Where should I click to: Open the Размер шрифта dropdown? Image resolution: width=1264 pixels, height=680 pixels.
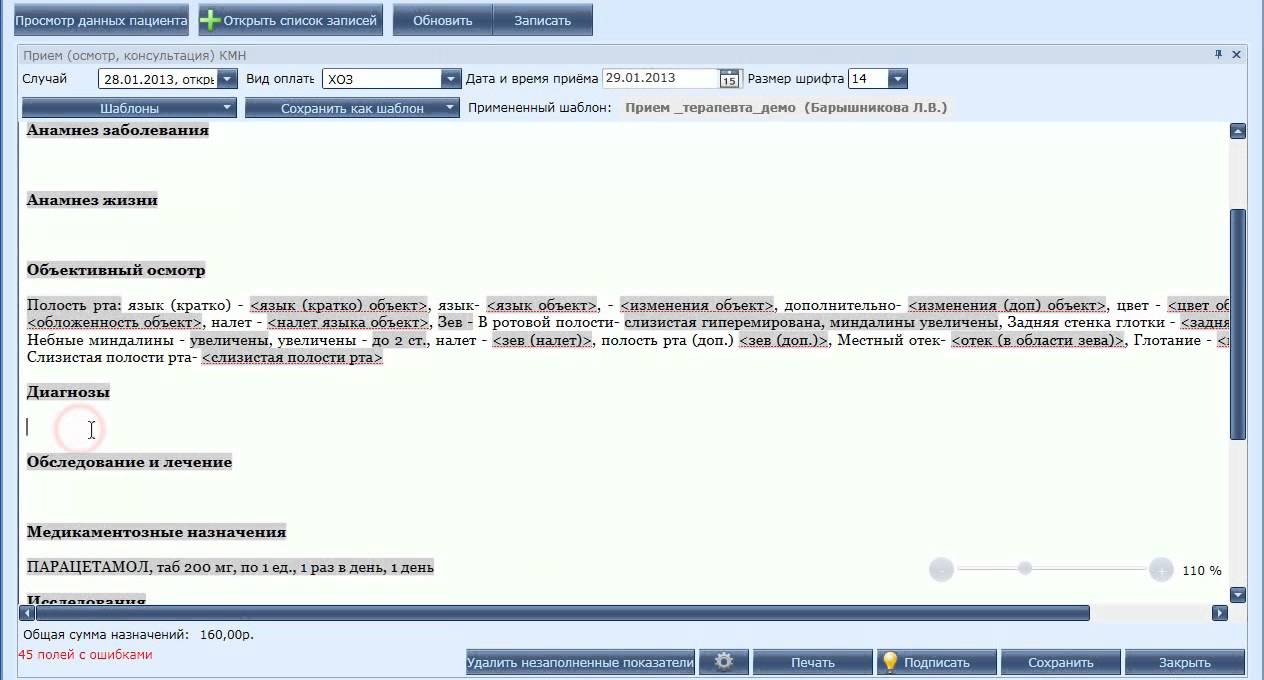point(897,79)
